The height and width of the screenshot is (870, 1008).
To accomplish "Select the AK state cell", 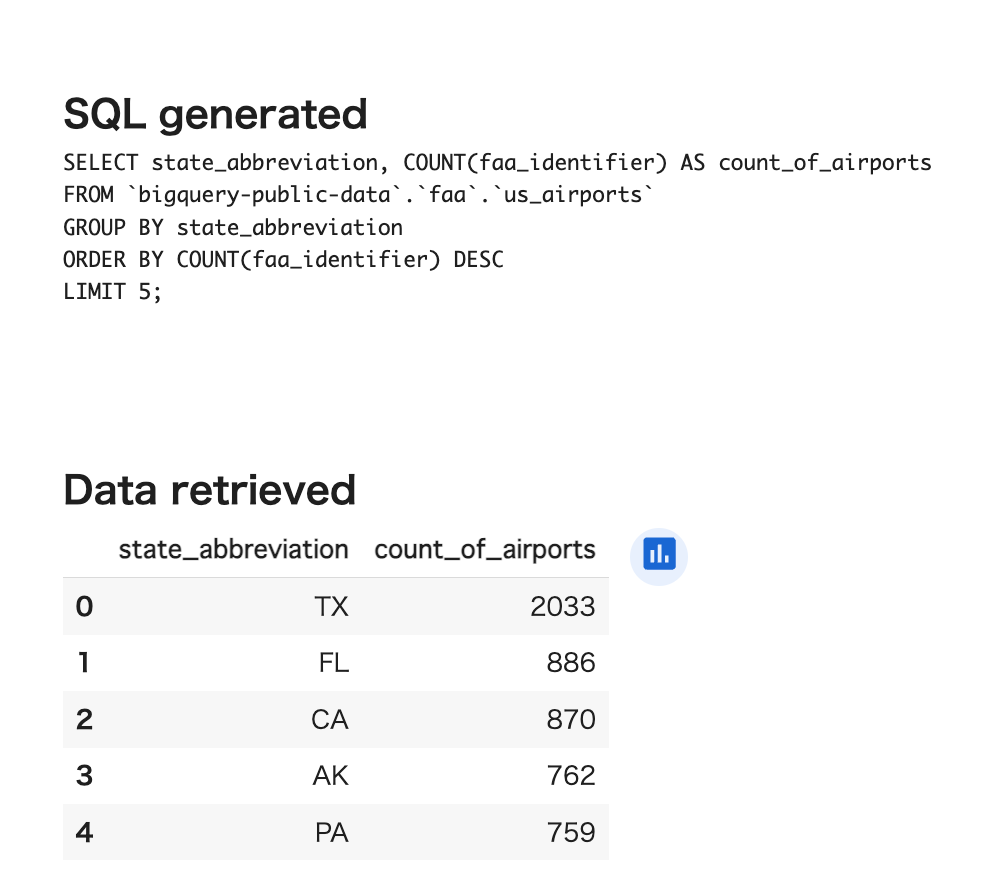I will [x=330, y=775].
